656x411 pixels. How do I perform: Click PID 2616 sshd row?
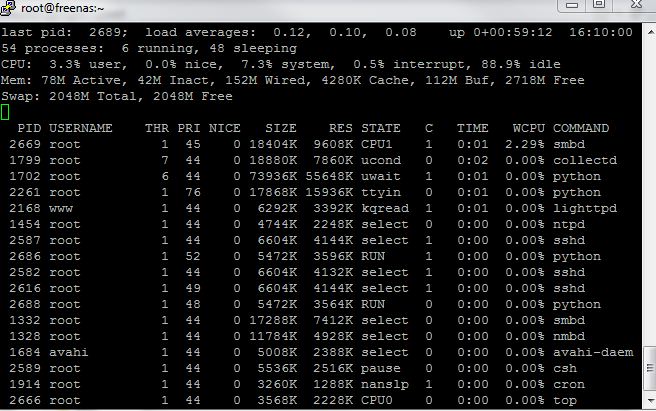[x=25, y=288]
